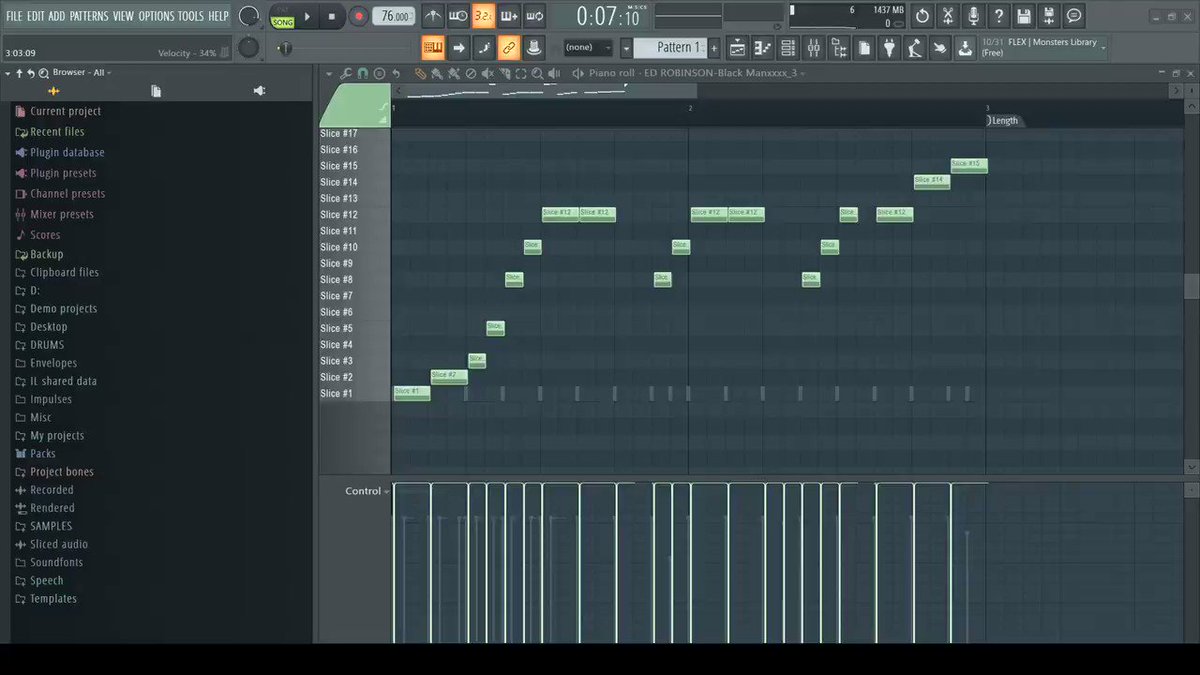The width and height of the screenshot is (1200, 675).
Task: Open the PATTERNS menu
Action: point(89,16)
